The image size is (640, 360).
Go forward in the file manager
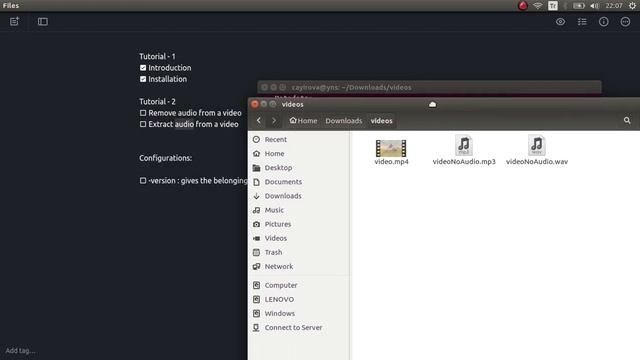(x=274, y=120)
